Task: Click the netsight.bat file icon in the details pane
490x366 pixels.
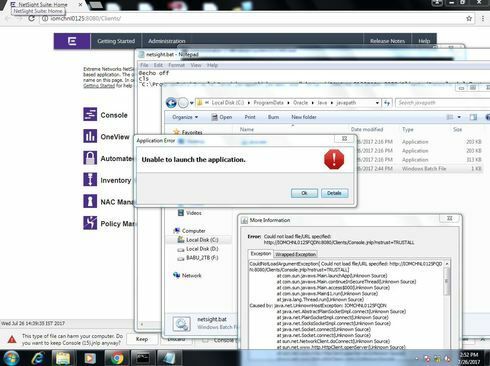Action: point(182,324)
